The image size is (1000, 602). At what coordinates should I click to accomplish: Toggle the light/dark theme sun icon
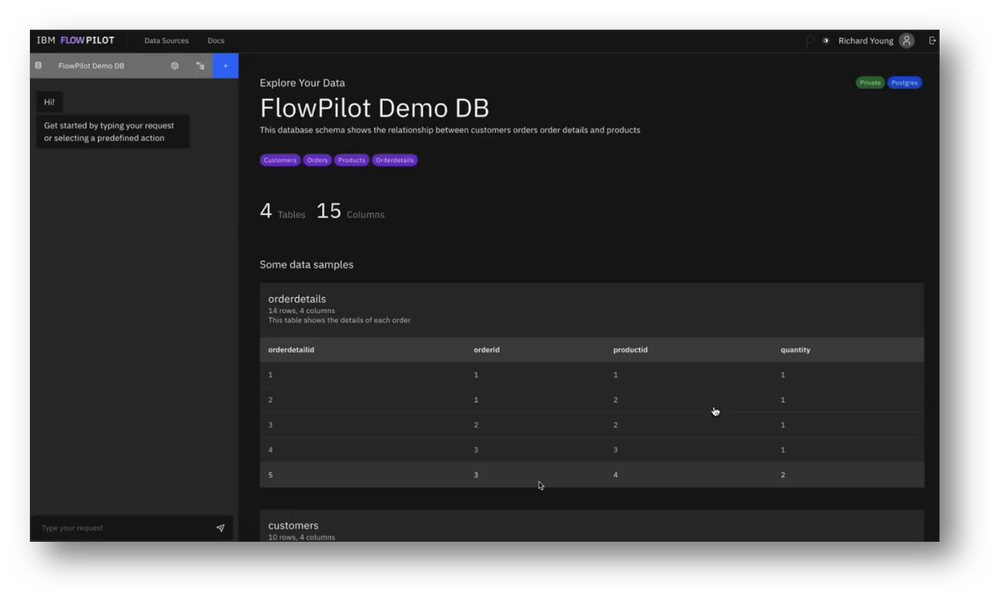tap(826, 41)
